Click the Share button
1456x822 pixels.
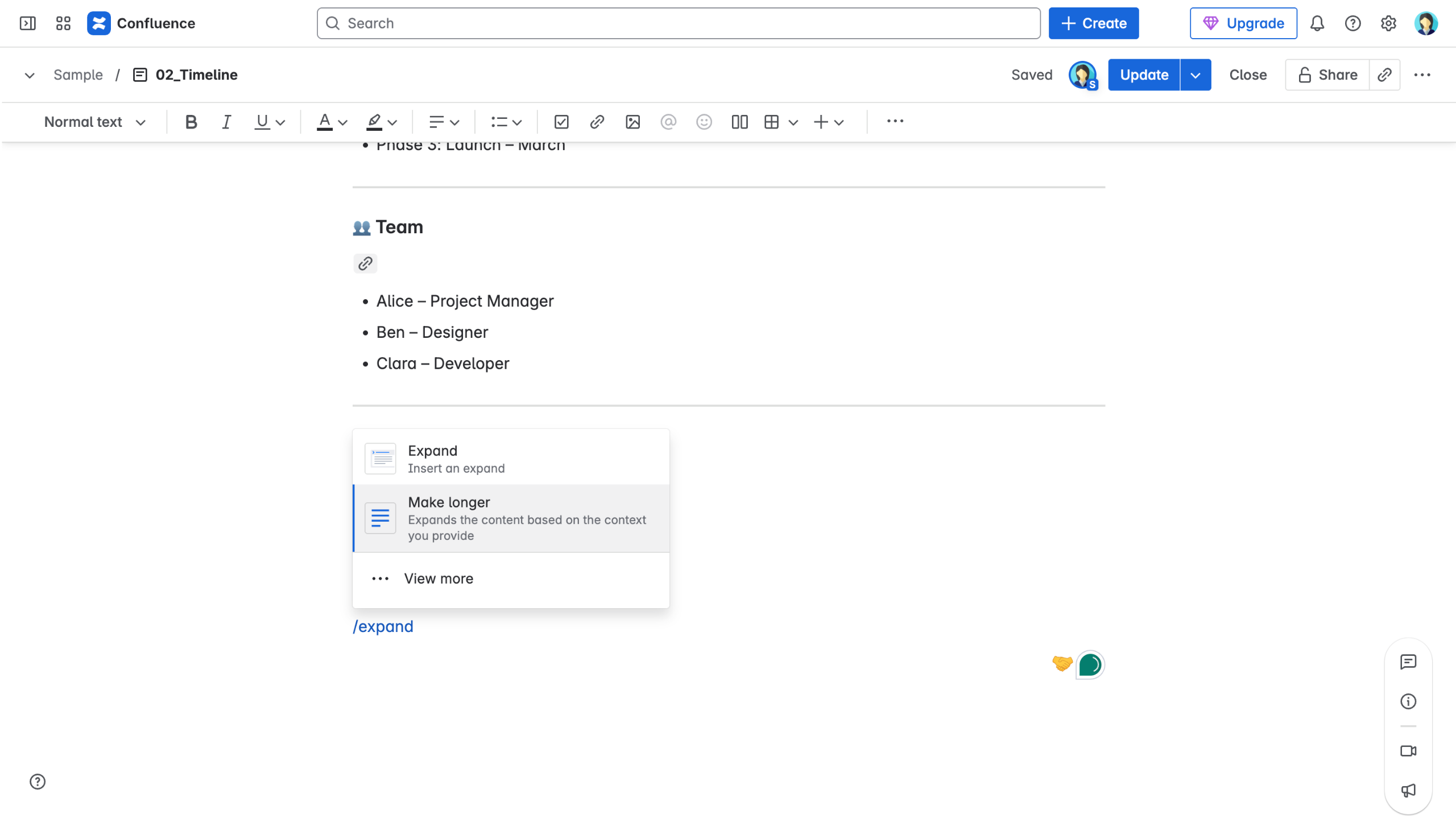click(1327, 75)
